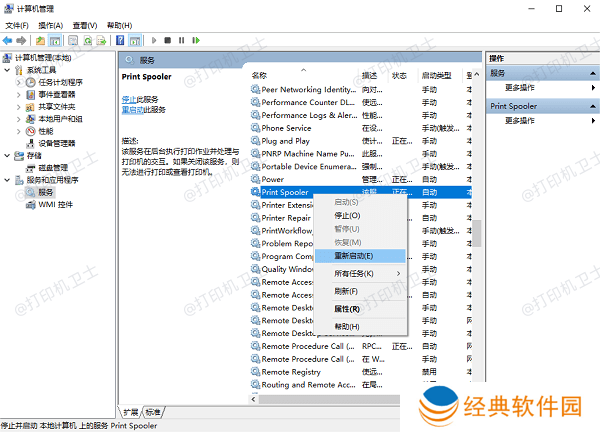600x432 pixels.
Task: Collapse the 系统工具 tree node
Action: click(x=8, y=70)
